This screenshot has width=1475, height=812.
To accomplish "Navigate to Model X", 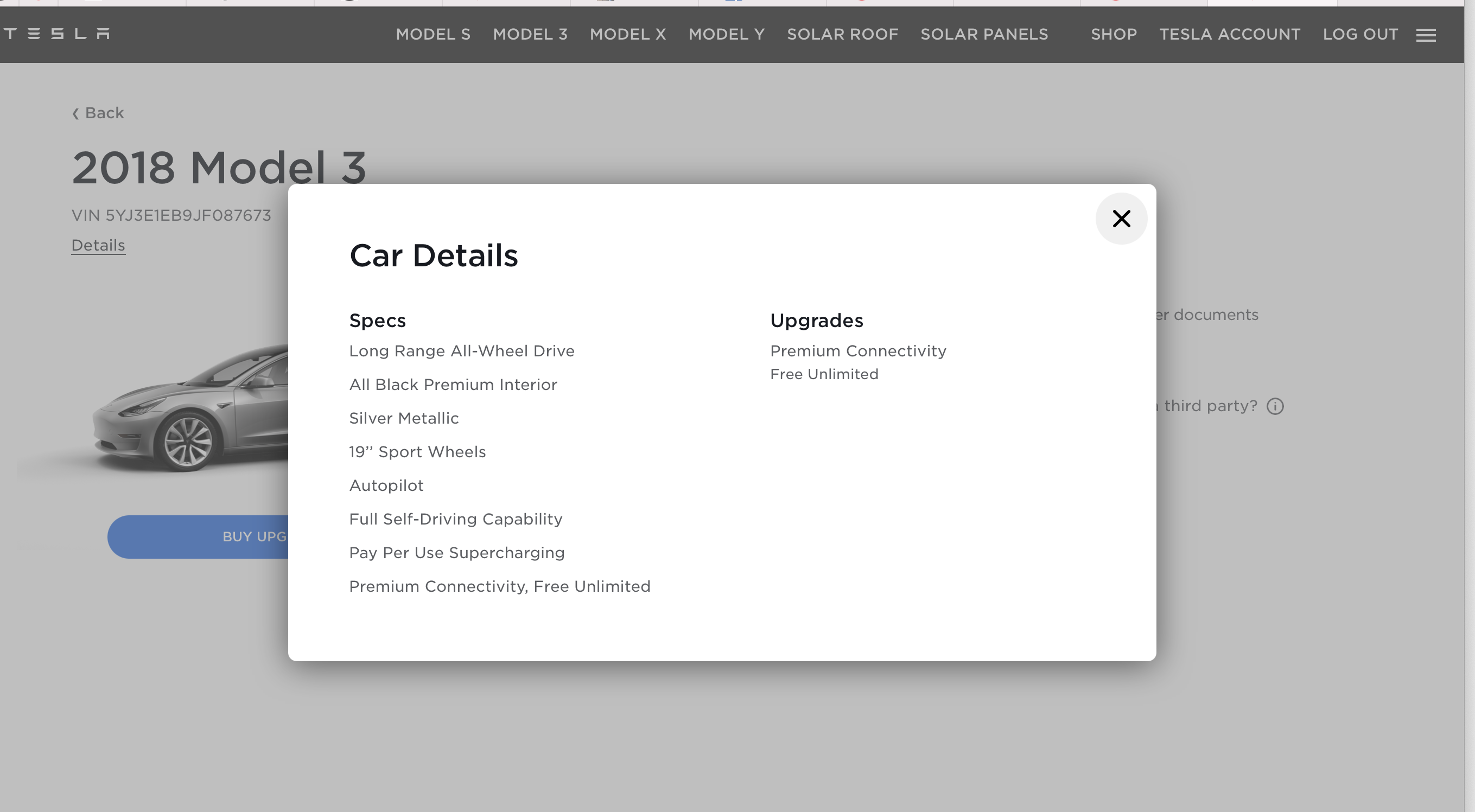I will tap(627, 34).
